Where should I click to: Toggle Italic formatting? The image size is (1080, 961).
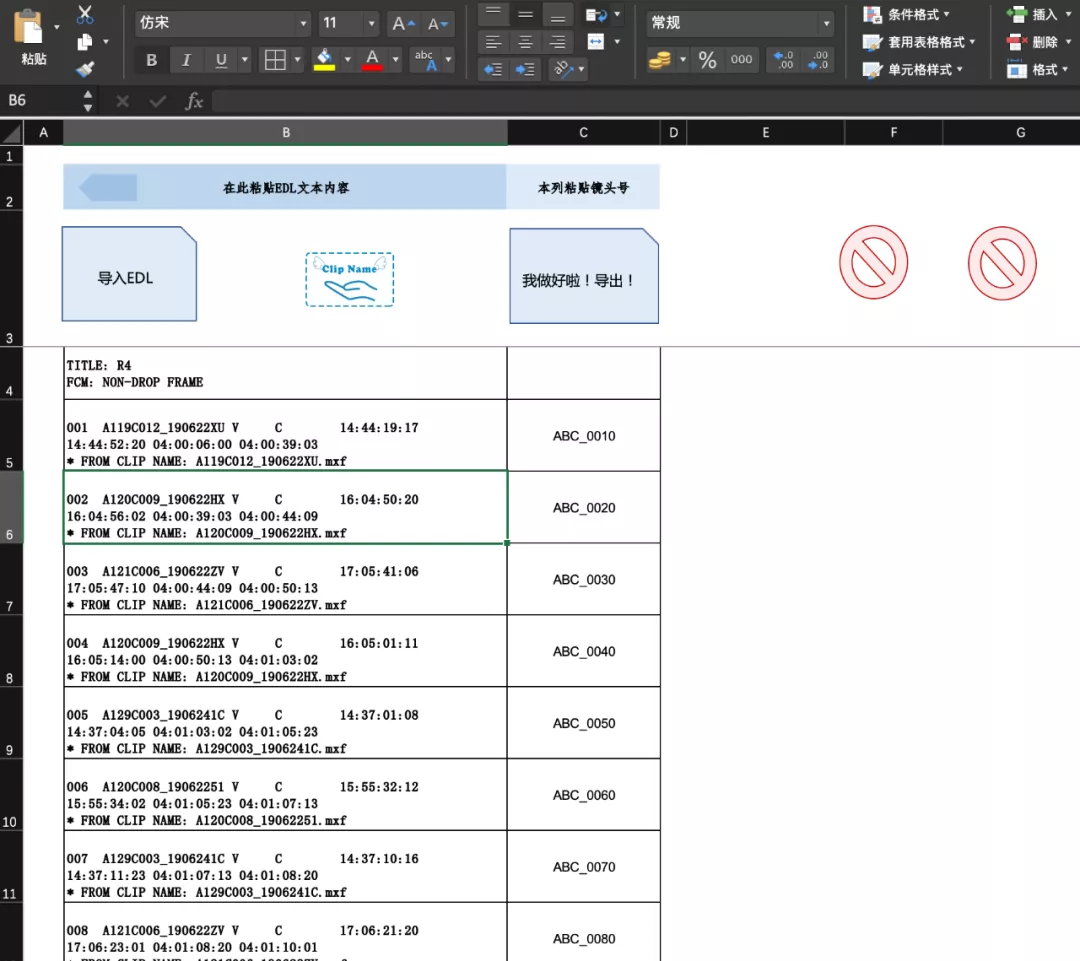(x=186, y=61)
